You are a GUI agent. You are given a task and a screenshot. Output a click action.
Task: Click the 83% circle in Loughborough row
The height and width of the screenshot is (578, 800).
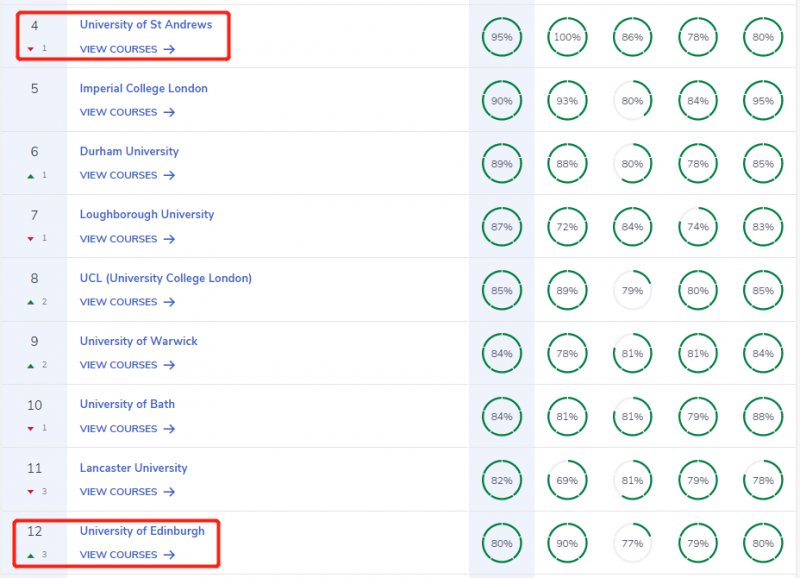763,227
